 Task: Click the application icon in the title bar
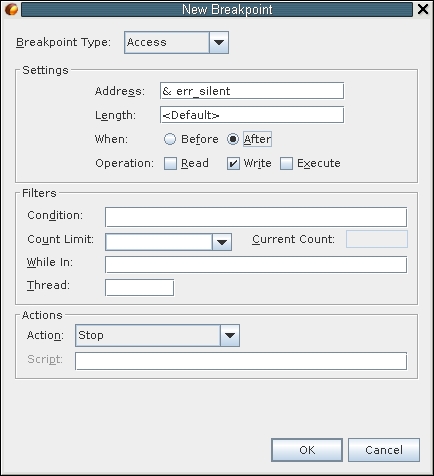tap(11, 9)
